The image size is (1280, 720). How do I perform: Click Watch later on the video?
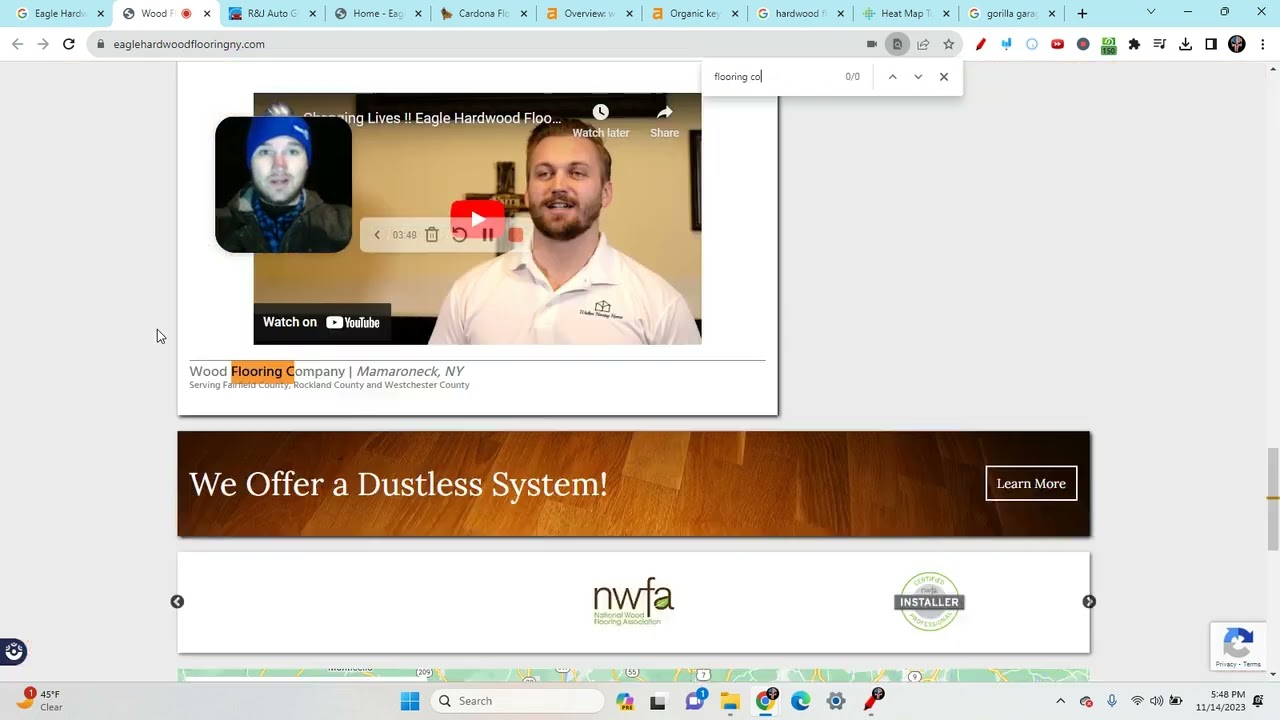(x=600, y=120)
